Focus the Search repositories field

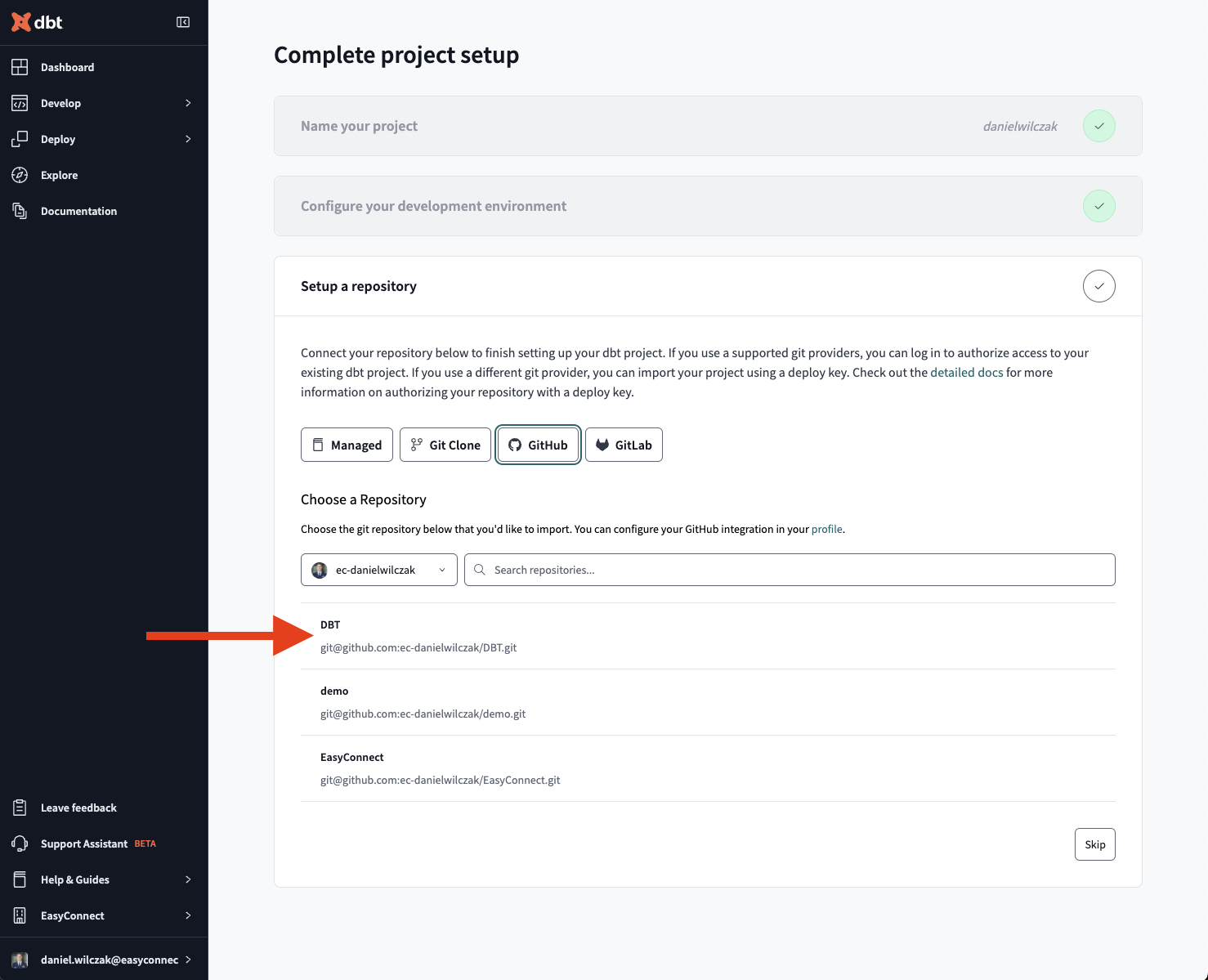point(790,570)
